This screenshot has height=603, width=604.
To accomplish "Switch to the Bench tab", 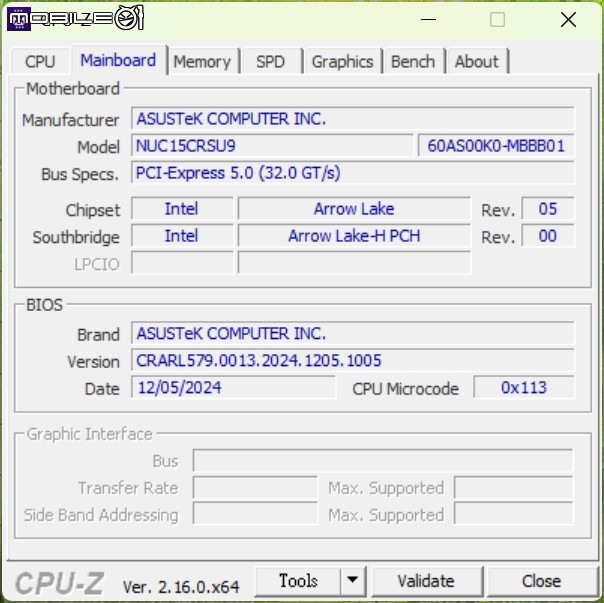I will 413,62.
